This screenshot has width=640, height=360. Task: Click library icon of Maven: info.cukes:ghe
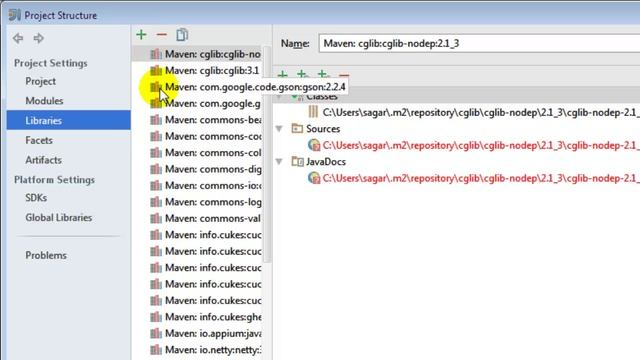coord(156,317)
